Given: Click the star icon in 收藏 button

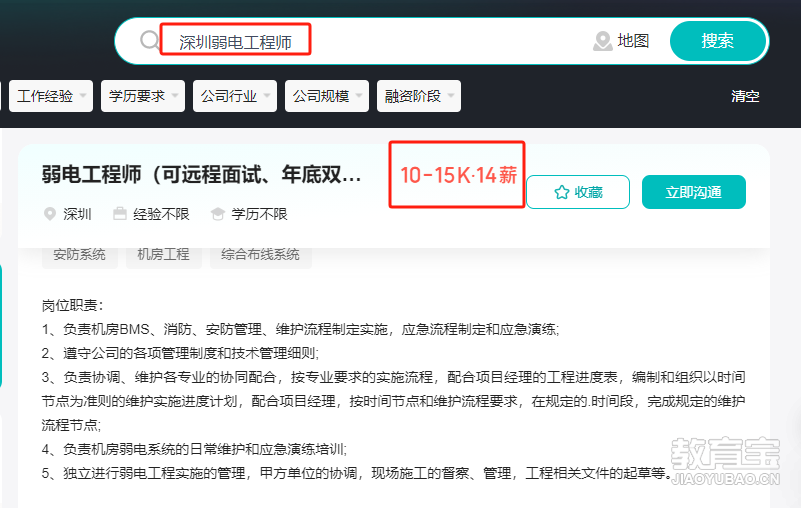Looking at the screenshot, I should [561, 192].
